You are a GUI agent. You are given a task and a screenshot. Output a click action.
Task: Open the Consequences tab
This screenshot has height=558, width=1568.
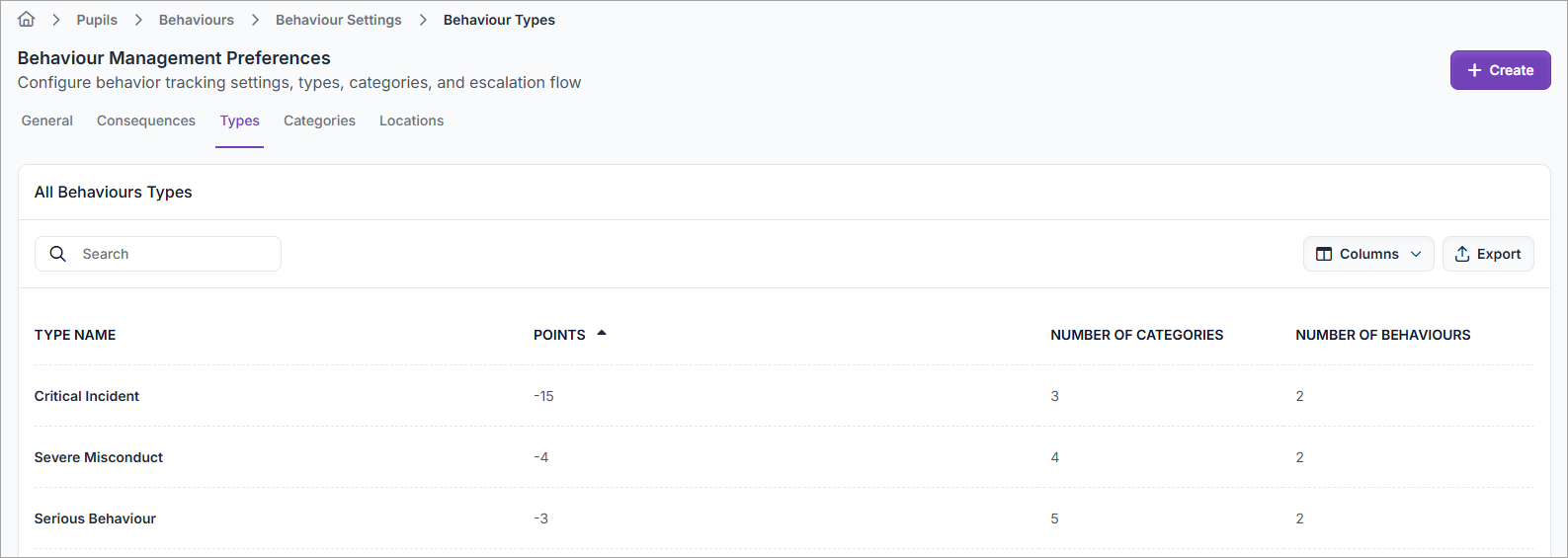146,120
